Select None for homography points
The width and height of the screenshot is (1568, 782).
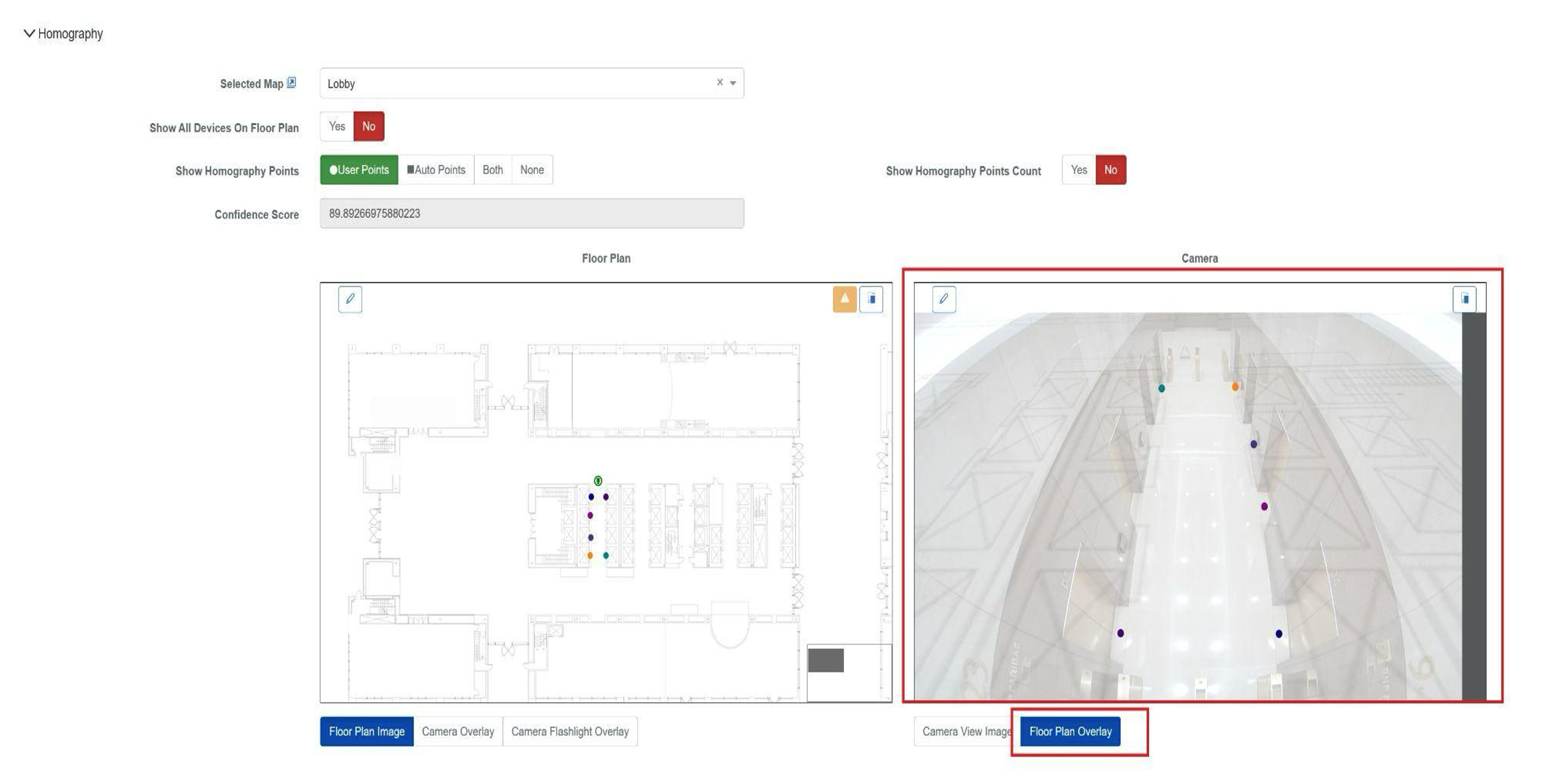pyautogui.click(x=531, y=170)
